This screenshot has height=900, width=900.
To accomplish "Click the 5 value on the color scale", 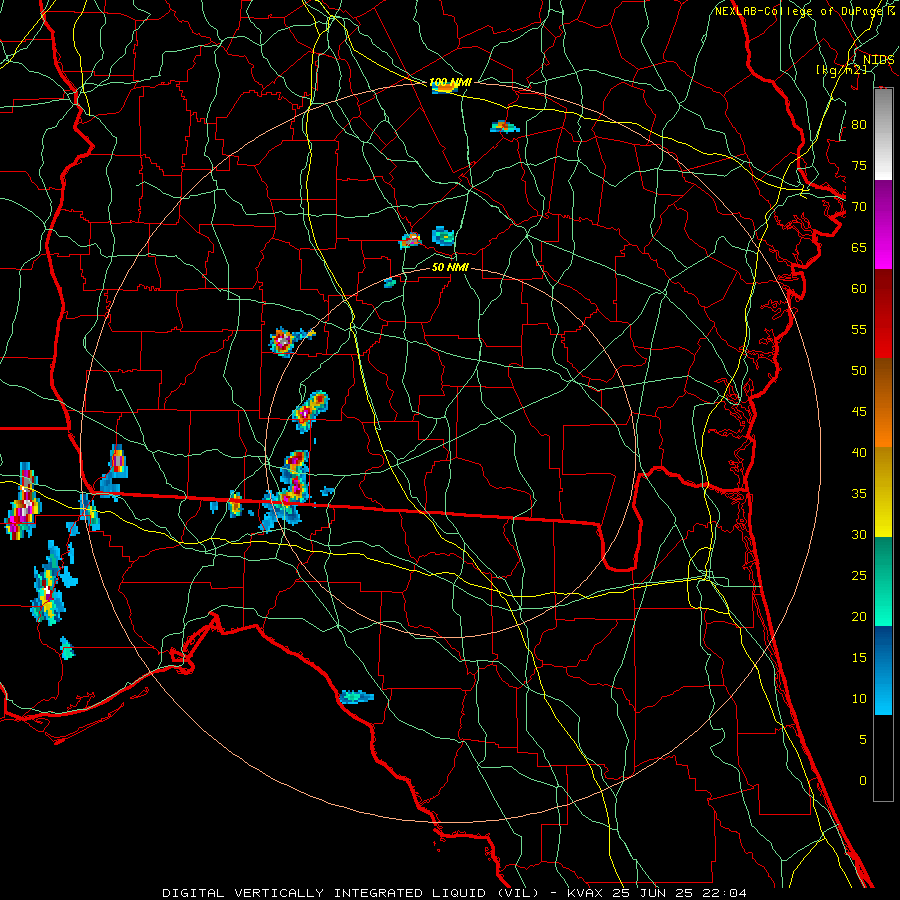I will click(x=863, y=739).
